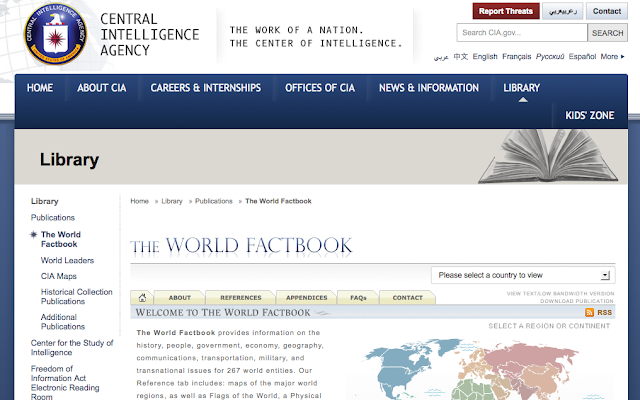Open the HOME navigation item

40,88
